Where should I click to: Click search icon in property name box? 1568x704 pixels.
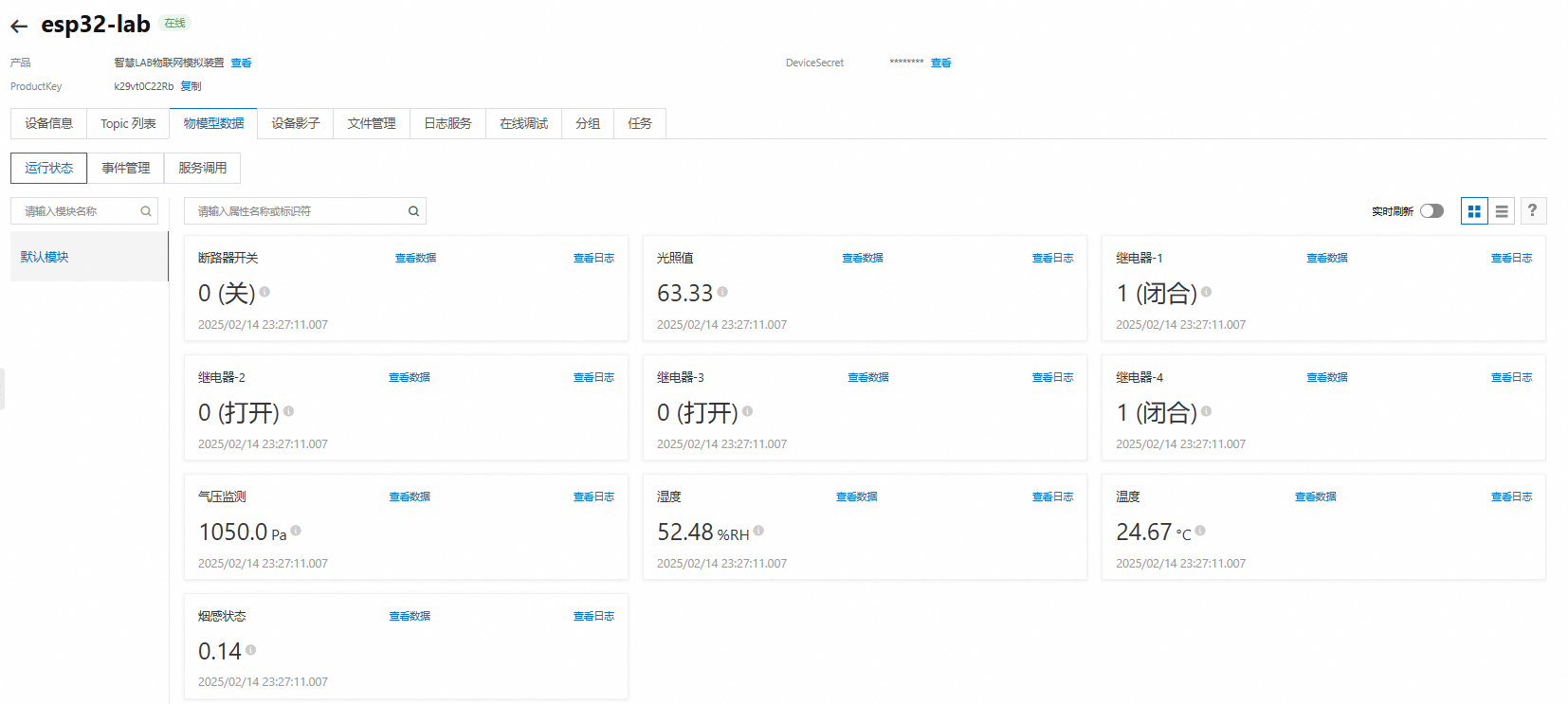[x=413, y=211]
